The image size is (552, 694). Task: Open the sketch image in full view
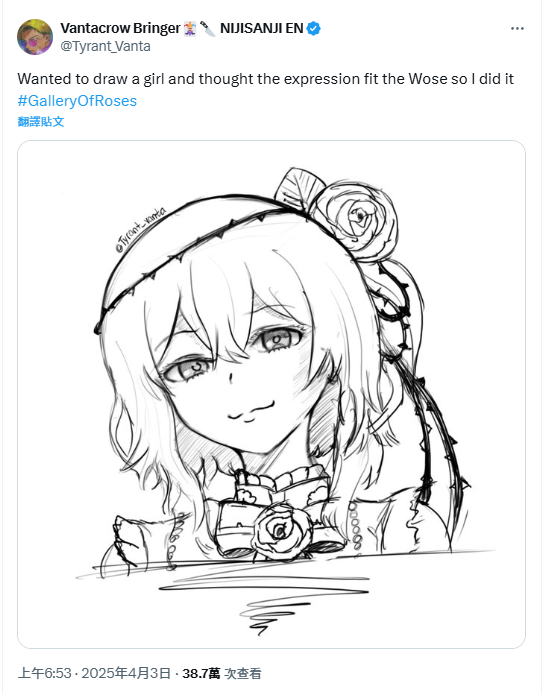coord(271,394)
